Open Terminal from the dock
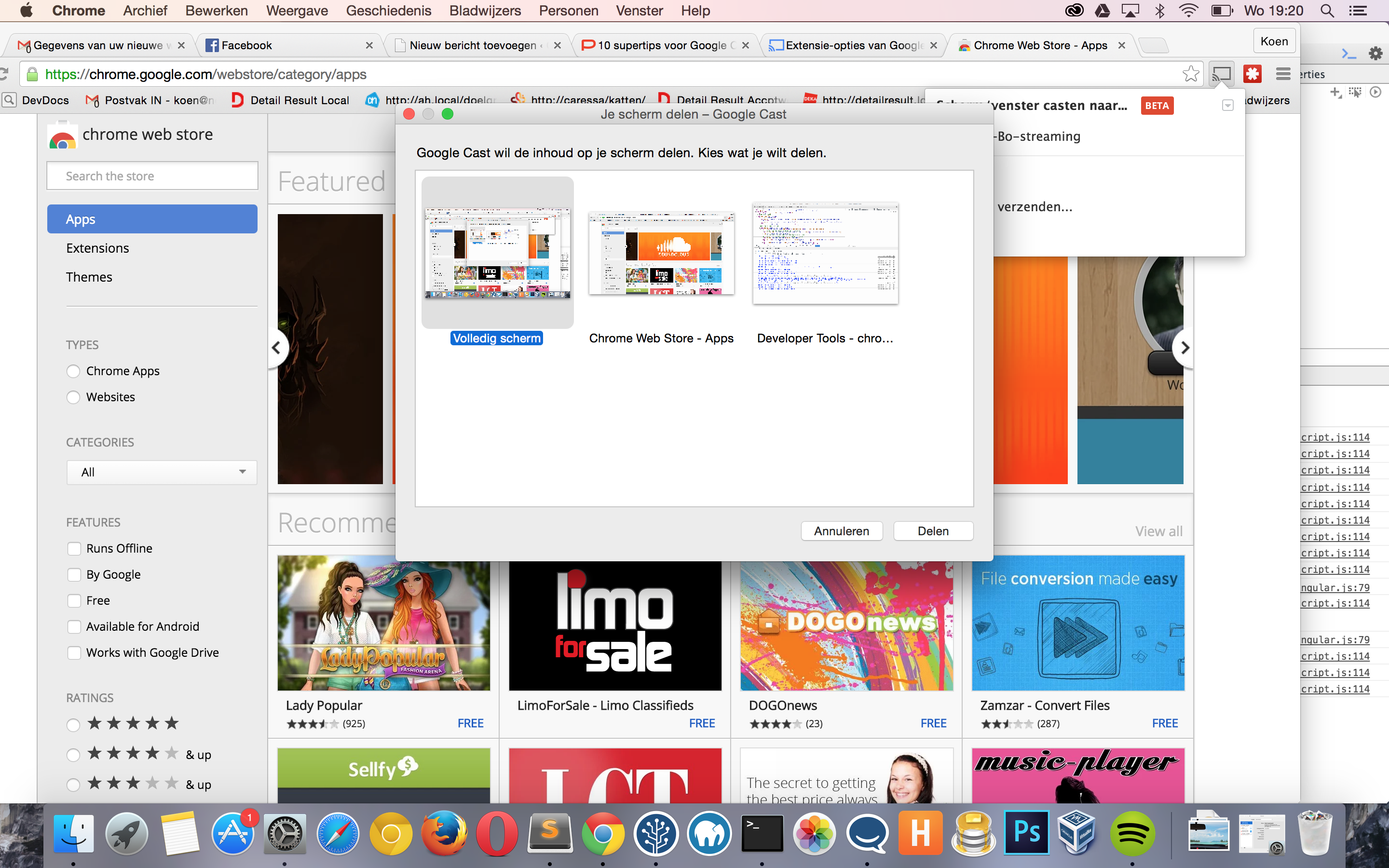1389x868 pixels. (762, 834)
